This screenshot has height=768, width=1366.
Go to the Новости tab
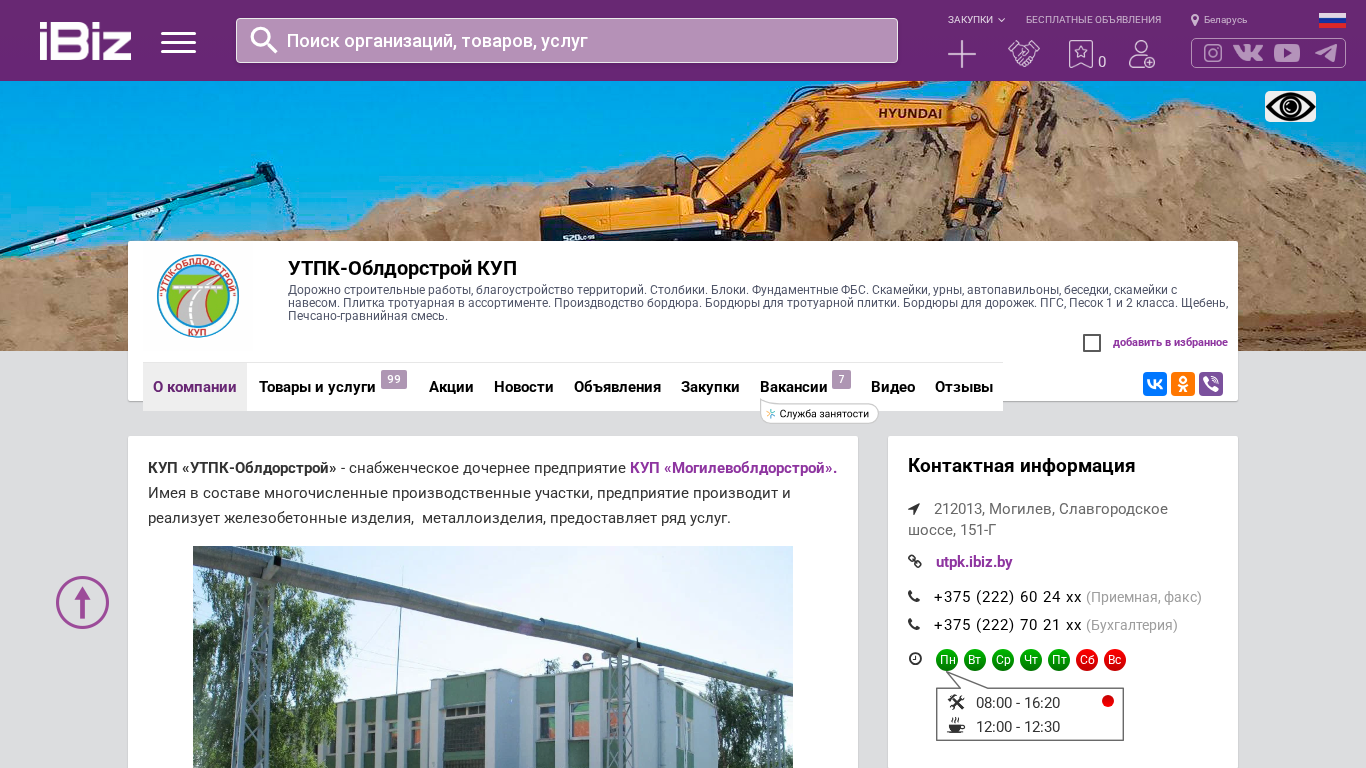pos(524,387)
